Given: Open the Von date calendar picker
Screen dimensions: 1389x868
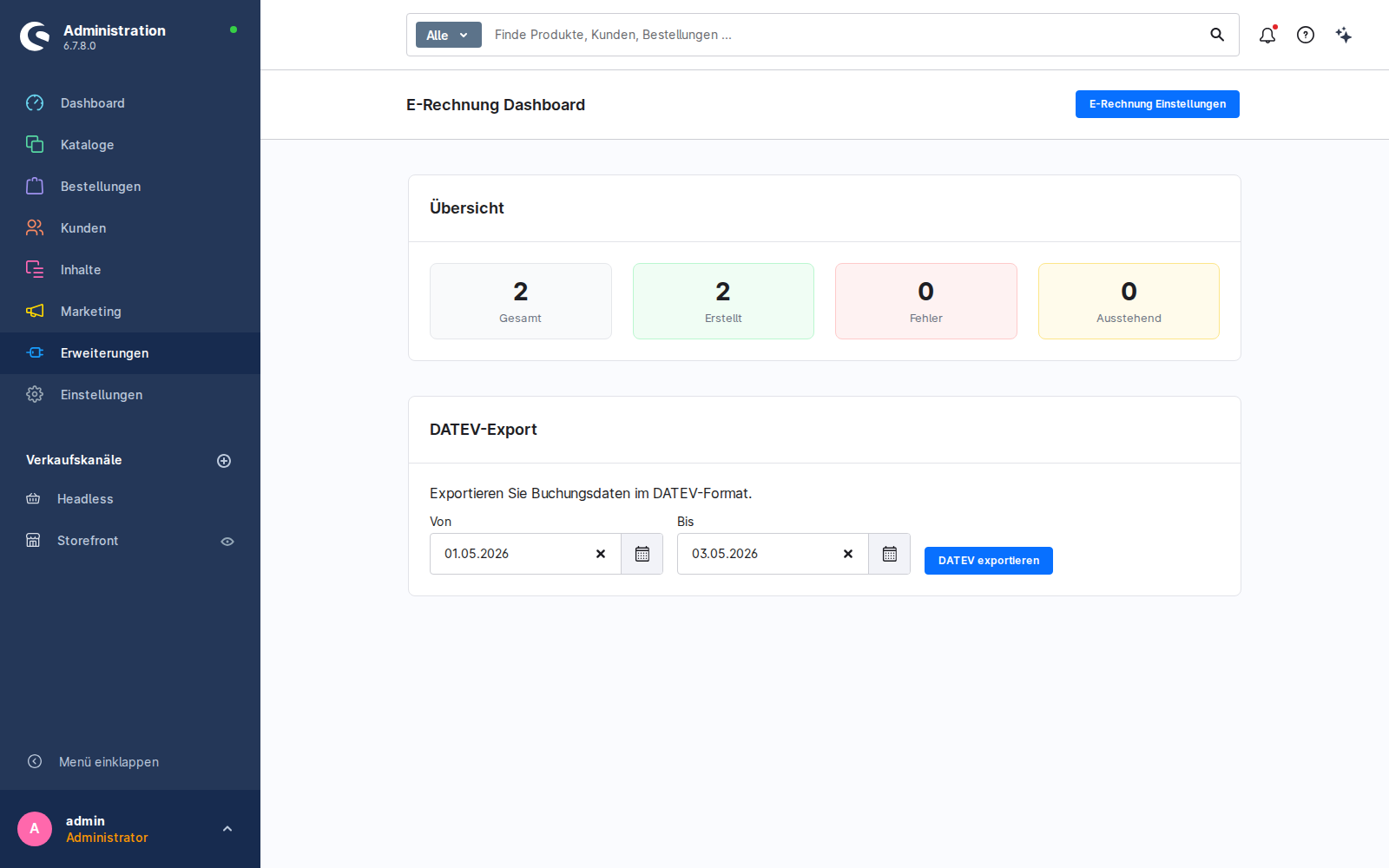Looking at the screenshot, I should [x=642, y=554].
